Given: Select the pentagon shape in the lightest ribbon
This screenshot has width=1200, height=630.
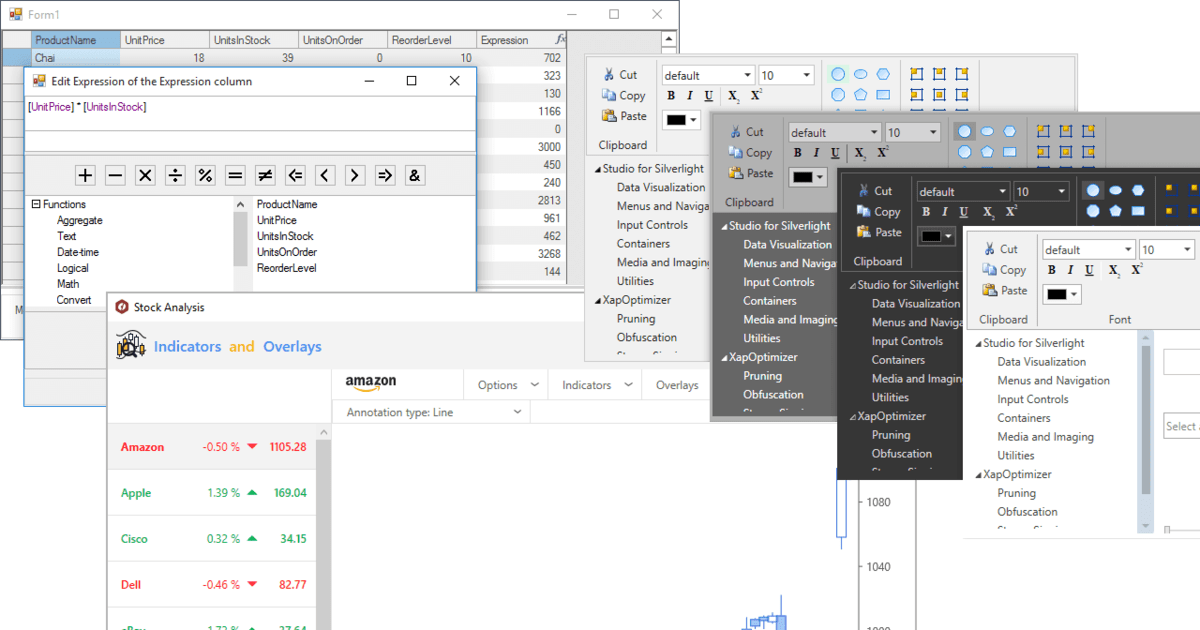Looking at the screenshot, I should [861, 95].
